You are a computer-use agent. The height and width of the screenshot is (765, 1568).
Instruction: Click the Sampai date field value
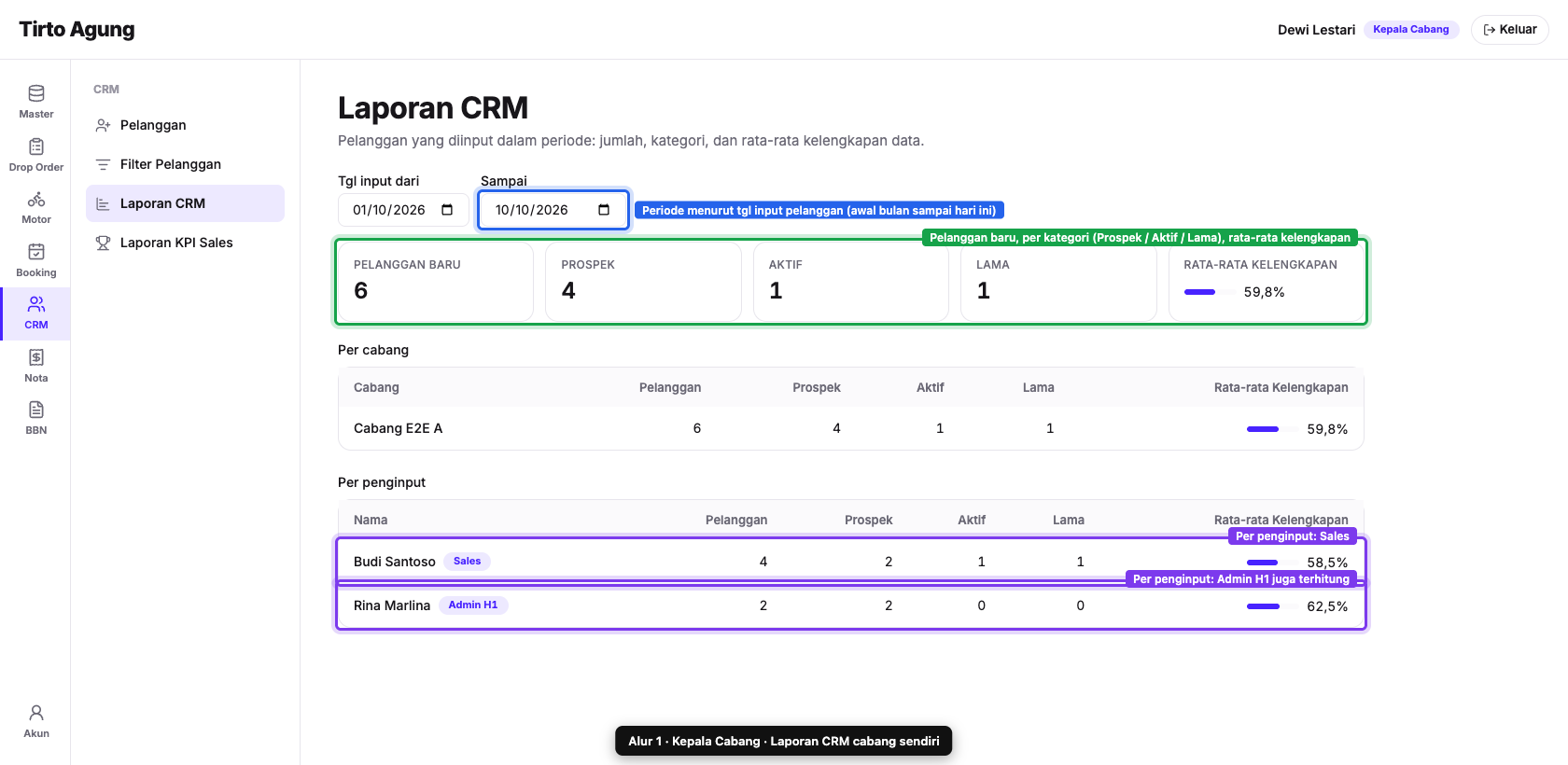pyautogui.click(x=531, y=210)
